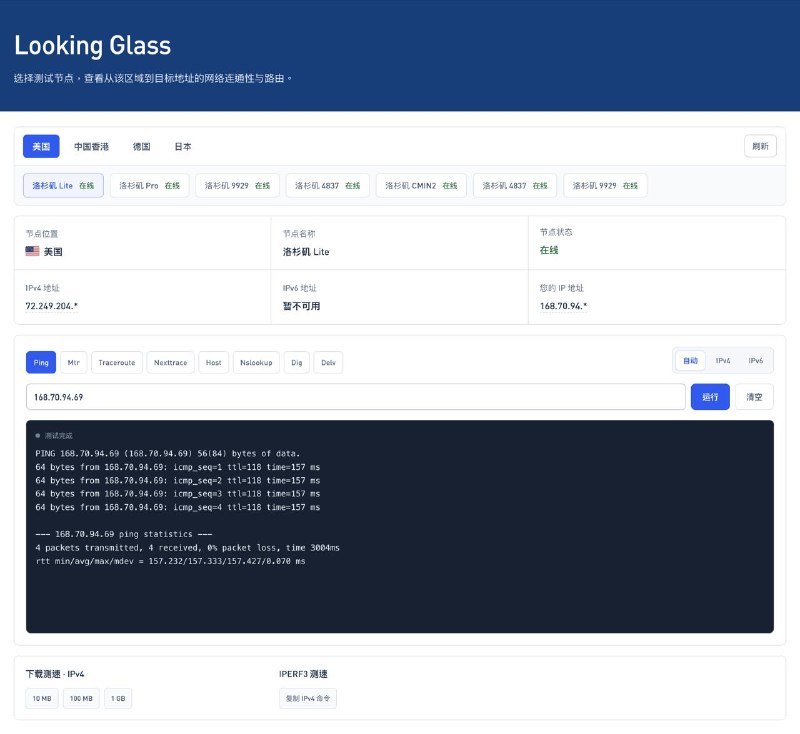This screenshot has width=800, height=734.
Task: Open the Host lookup tool
Action: 213,363
